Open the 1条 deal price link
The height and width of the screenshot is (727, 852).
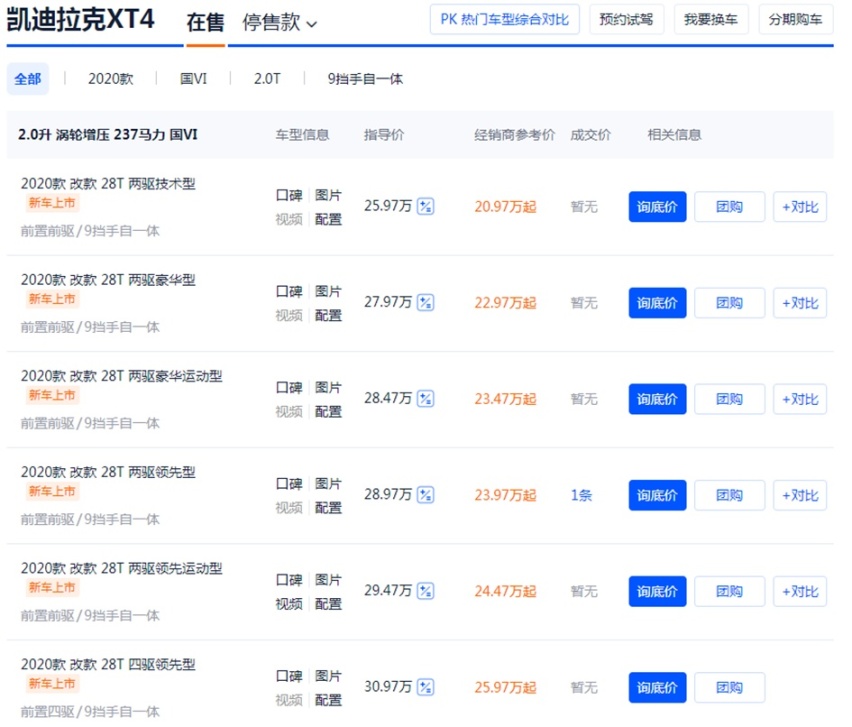click(x=581, y=495)
